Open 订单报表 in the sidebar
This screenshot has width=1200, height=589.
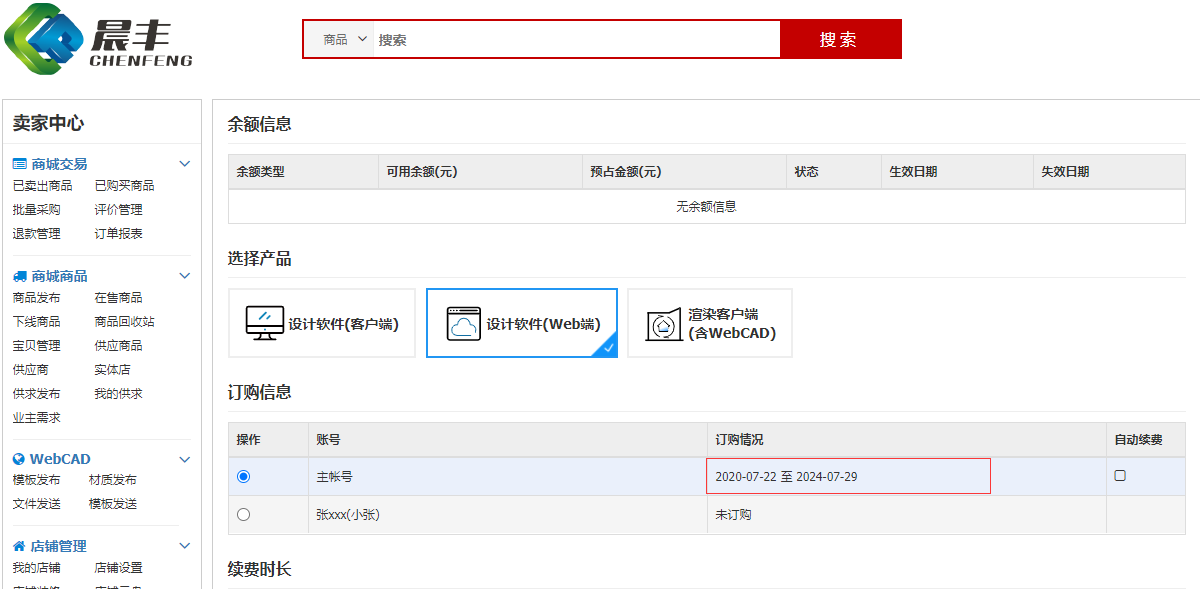tap(118, 234)
